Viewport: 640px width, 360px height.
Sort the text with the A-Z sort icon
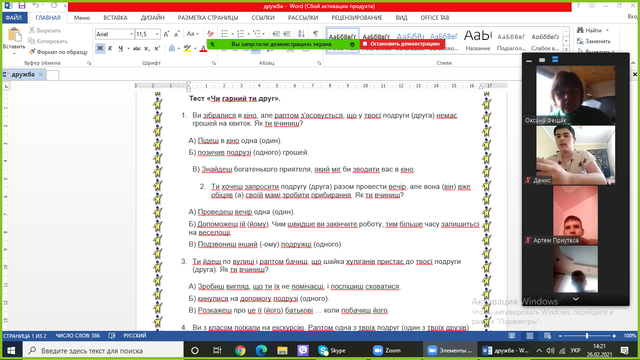(301, 34)
